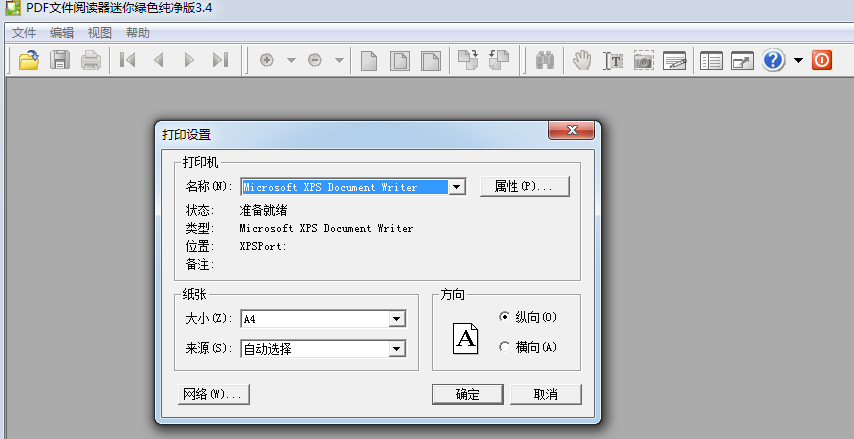Click the first page-fit icon
854x439 pixels.
click(x=369, y=60)
